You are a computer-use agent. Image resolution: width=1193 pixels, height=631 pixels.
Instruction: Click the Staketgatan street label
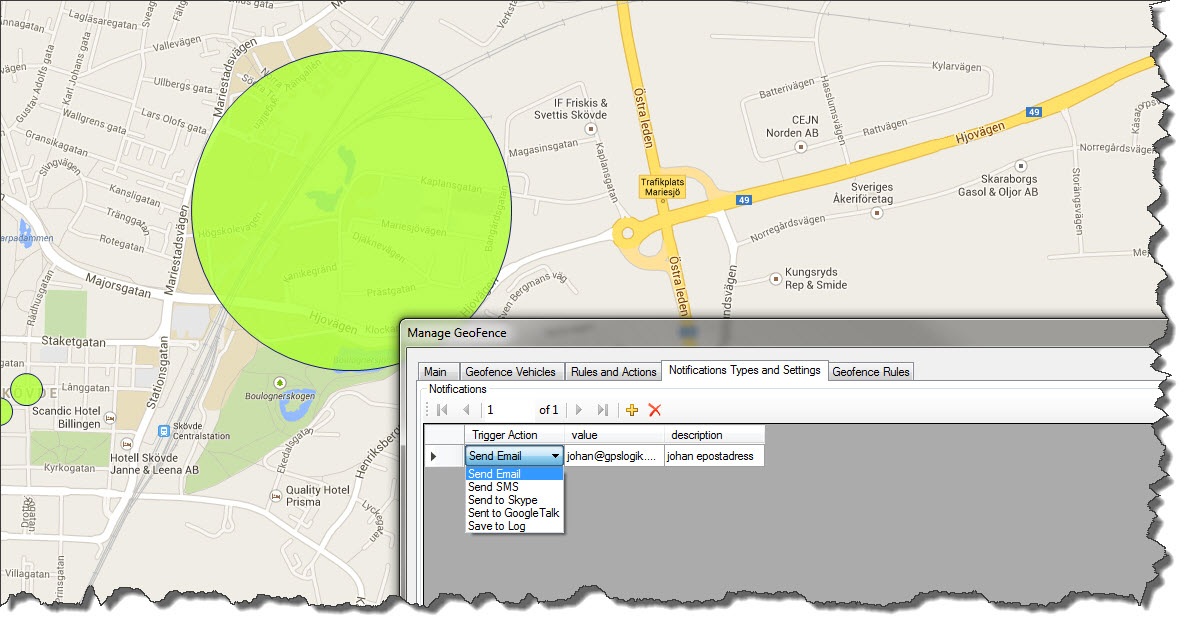click(x=74, y=342)
